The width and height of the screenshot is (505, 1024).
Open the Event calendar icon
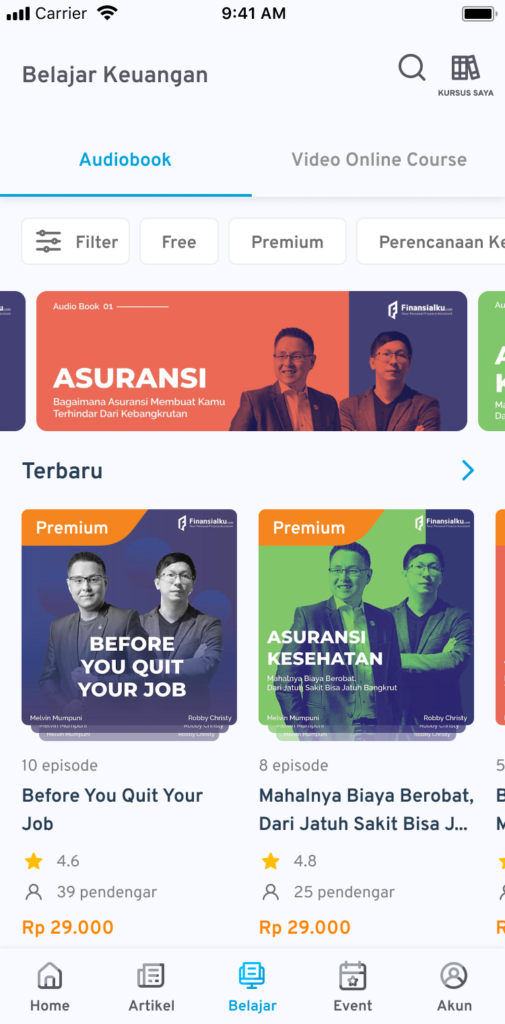coord(353,976)
